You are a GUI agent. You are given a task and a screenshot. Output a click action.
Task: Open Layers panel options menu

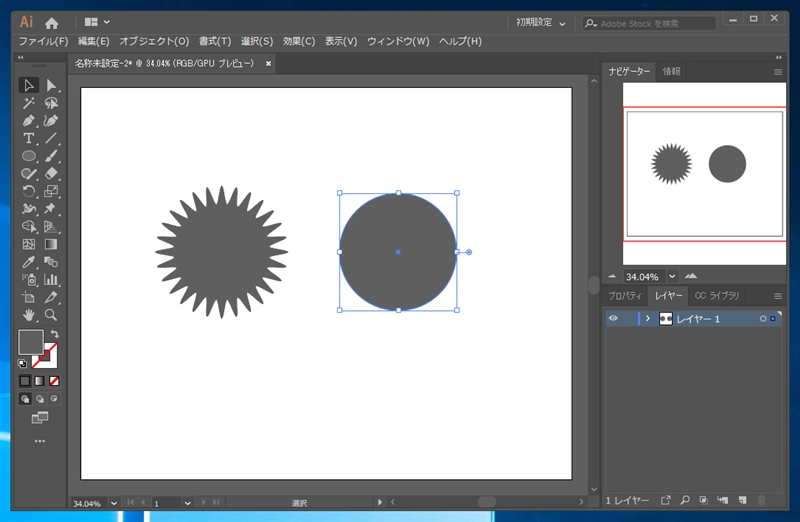778,296
